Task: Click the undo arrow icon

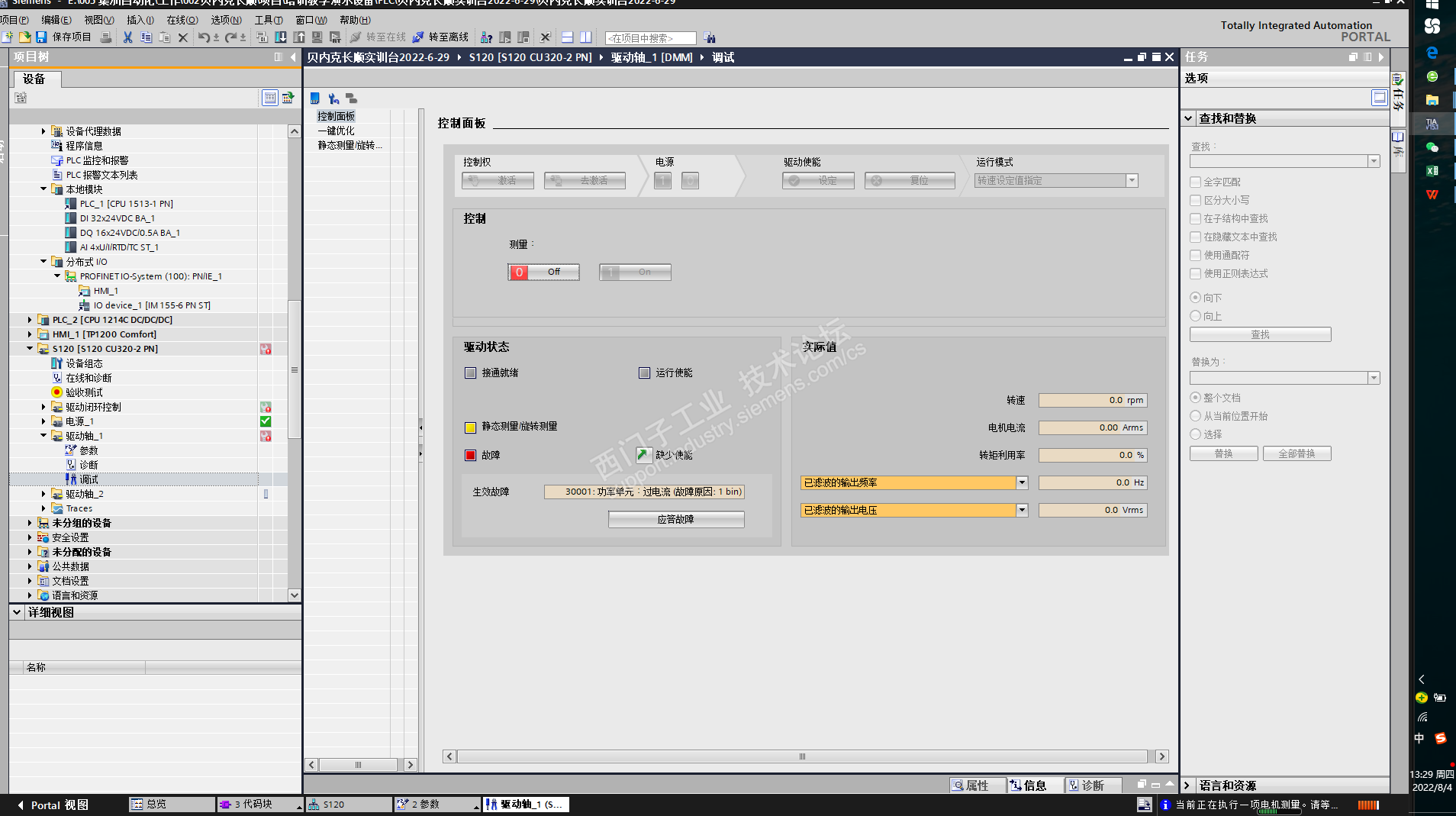Action: point(204,37)
